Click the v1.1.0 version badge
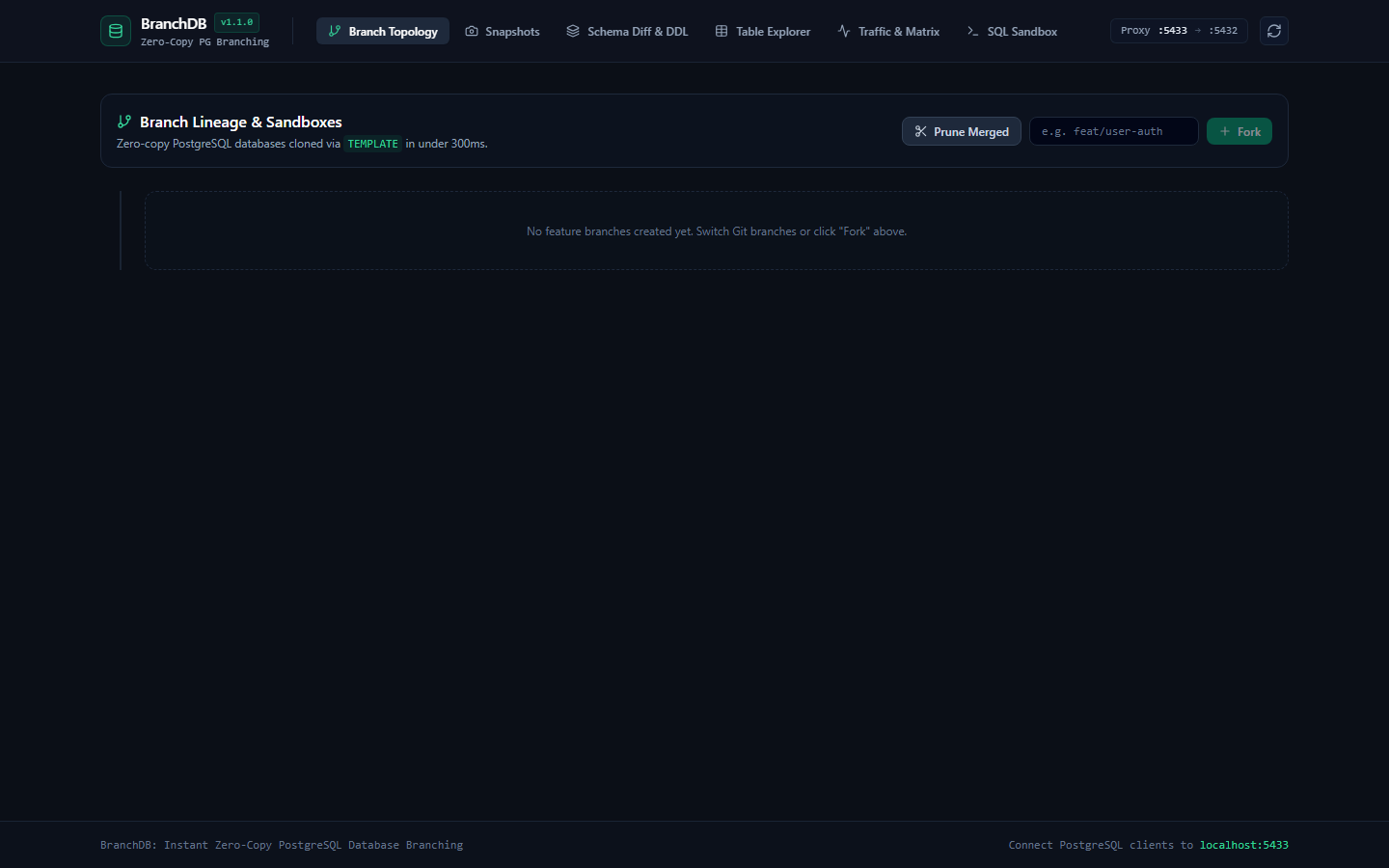 pos(236,22)
